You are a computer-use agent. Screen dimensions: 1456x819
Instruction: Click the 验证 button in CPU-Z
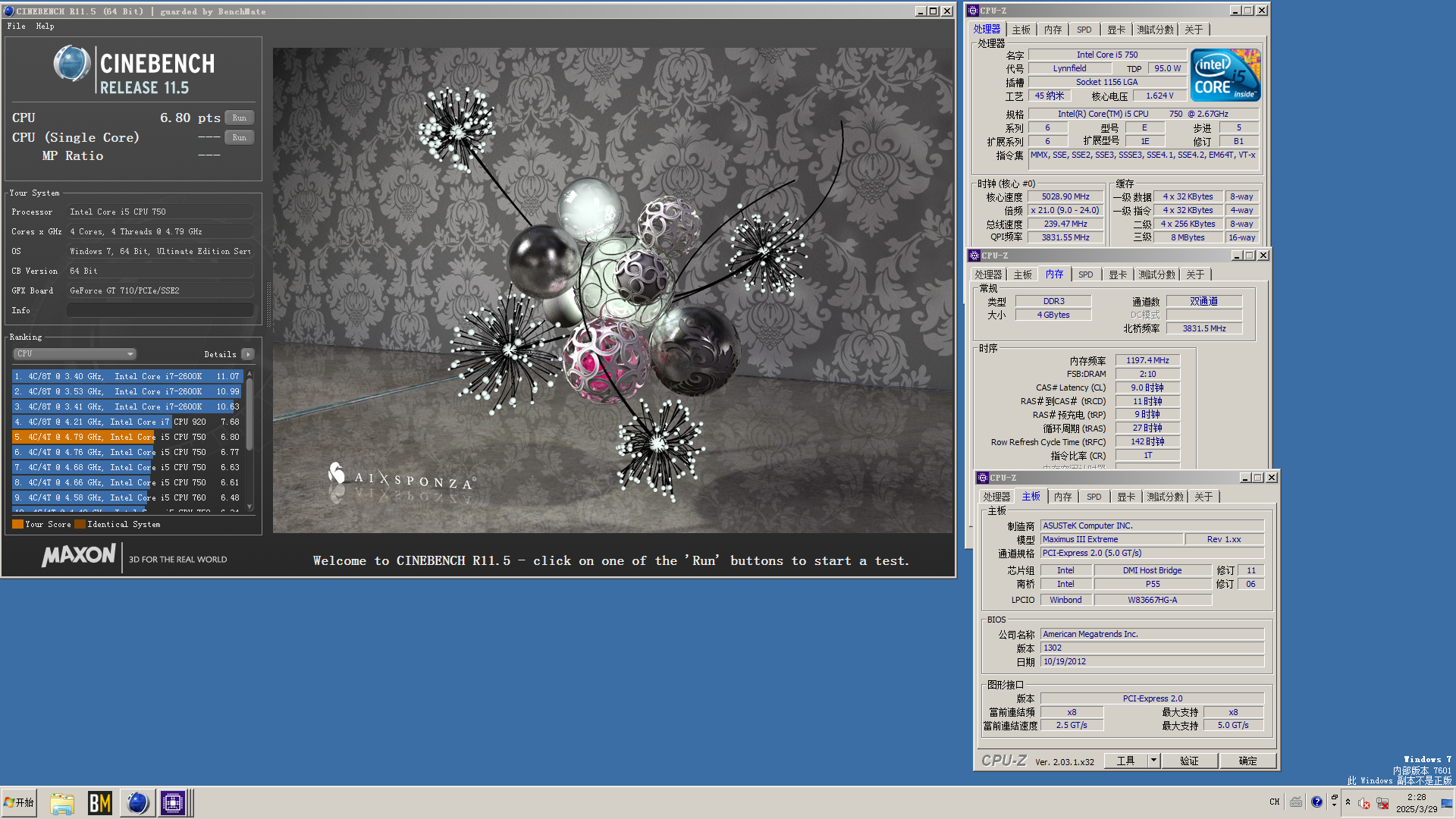coord(1189,761)
